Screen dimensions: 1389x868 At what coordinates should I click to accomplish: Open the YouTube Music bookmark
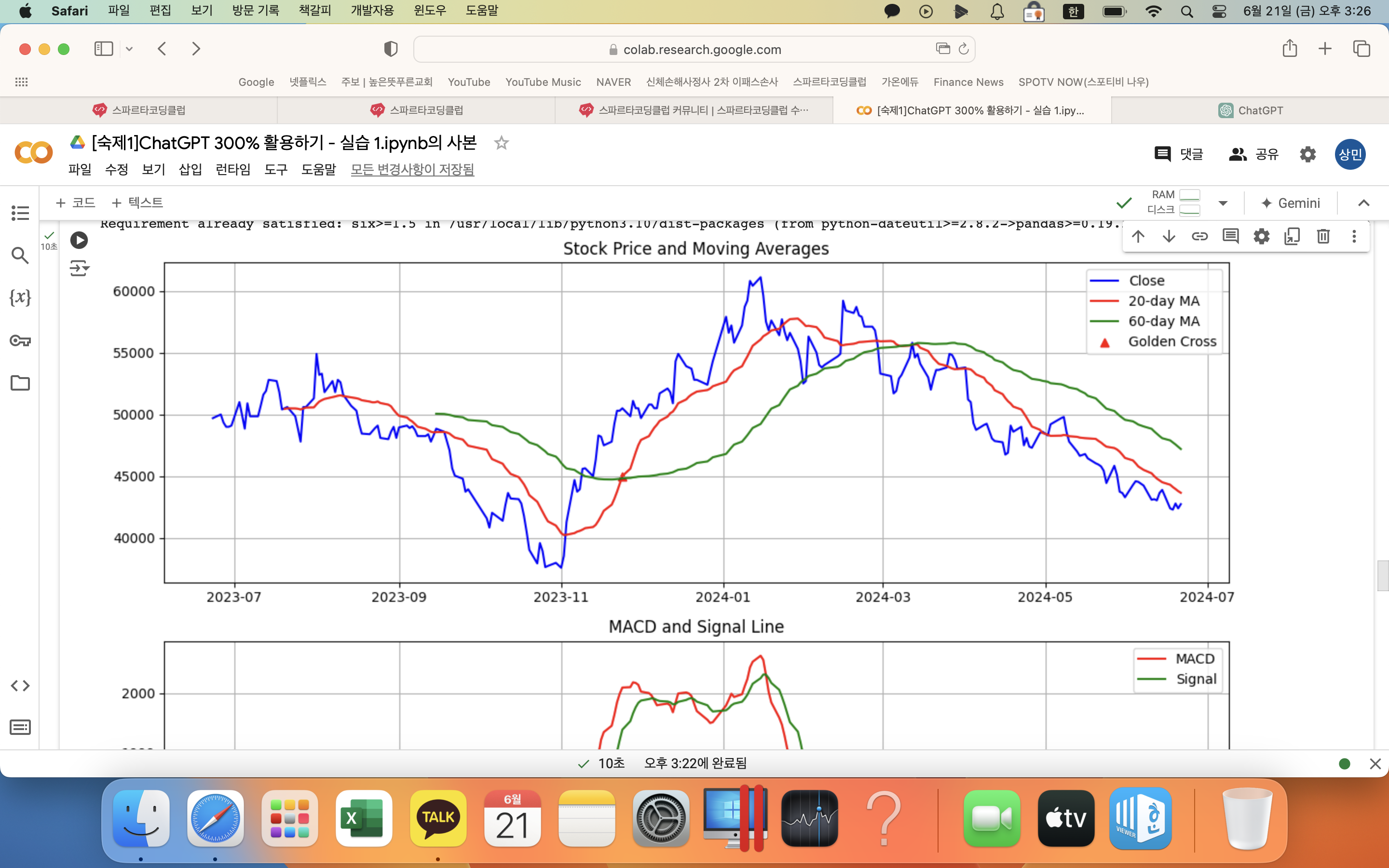point(543,82)
